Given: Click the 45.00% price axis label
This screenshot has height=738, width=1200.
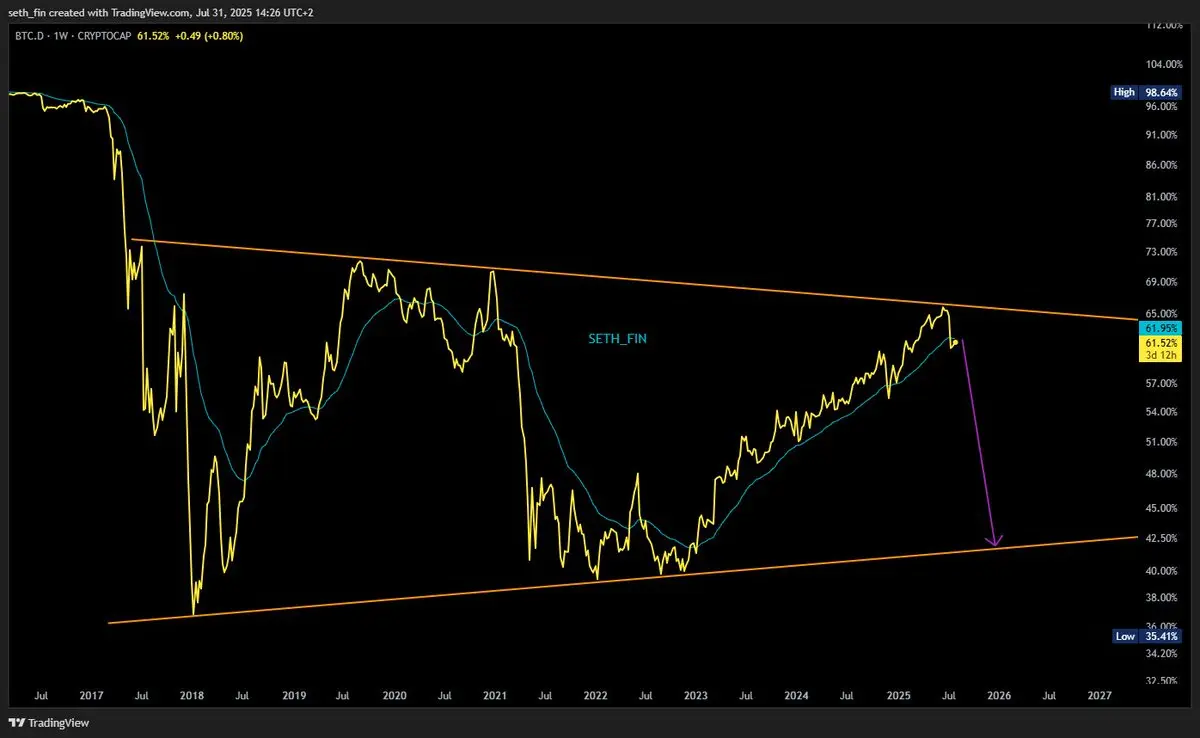Looking at the screenshot, I should point(1163,508).
